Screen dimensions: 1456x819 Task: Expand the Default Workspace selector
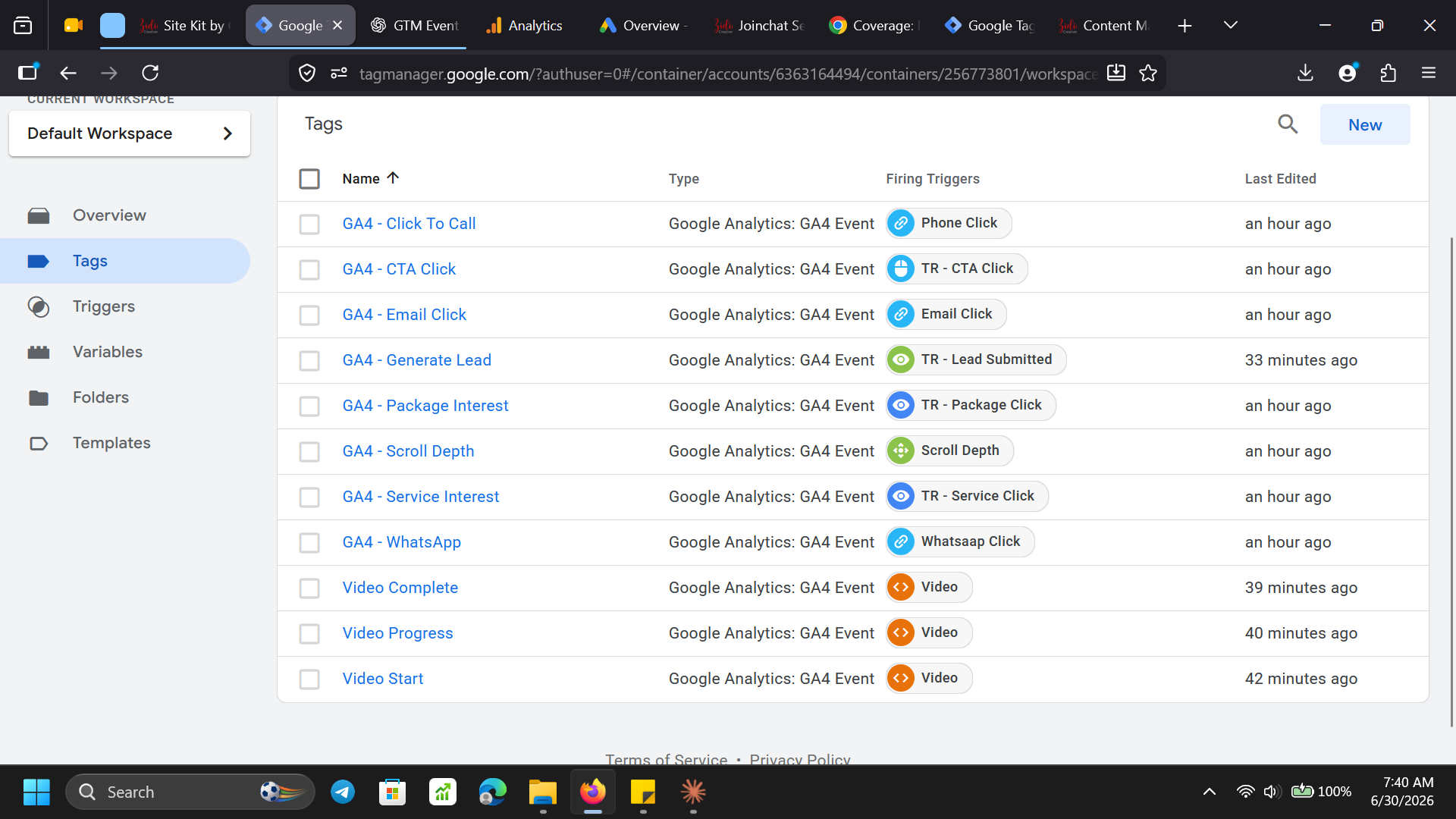coord(130,133)
